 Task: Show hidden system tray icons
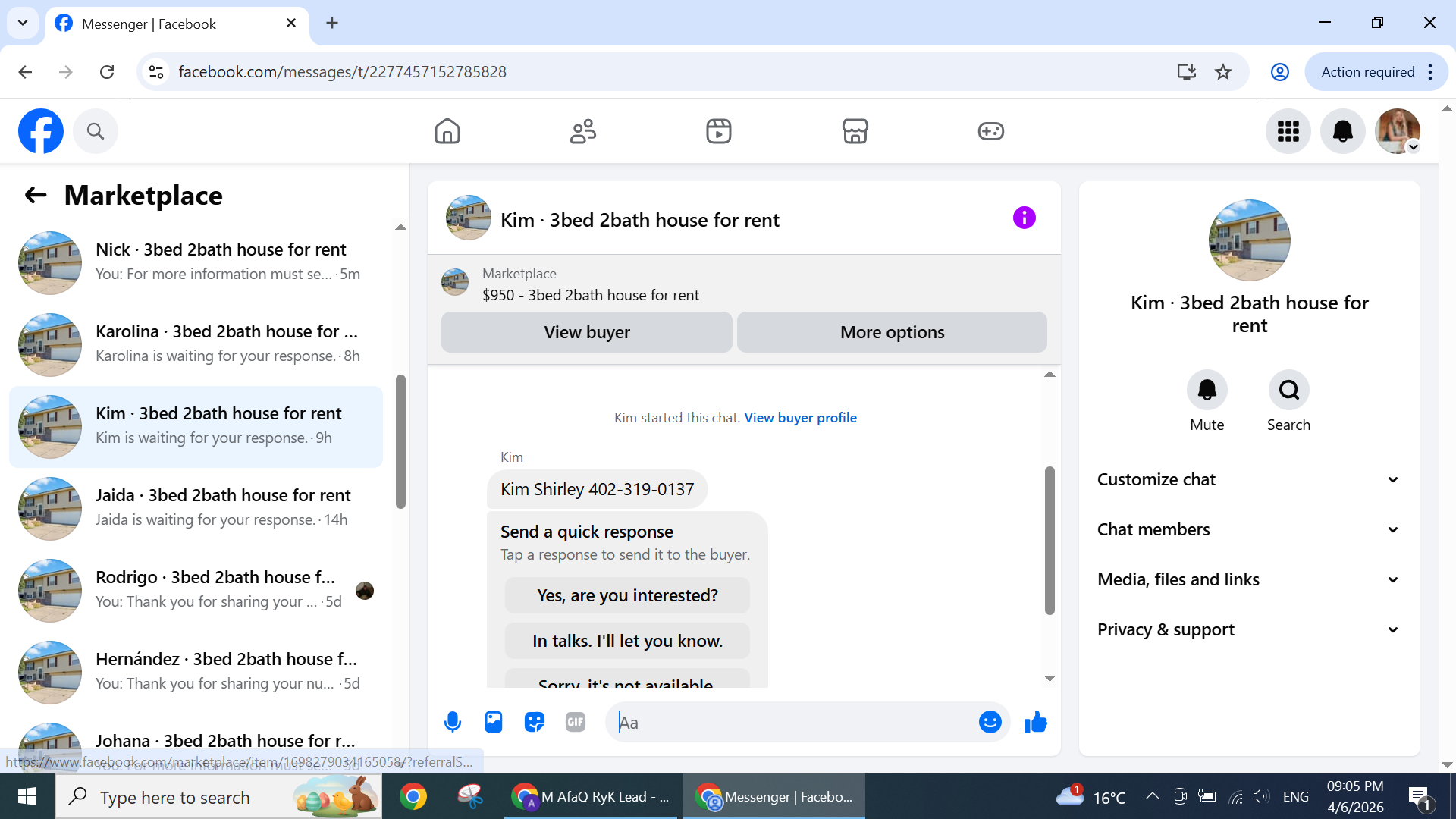(x=1152, y=796)
